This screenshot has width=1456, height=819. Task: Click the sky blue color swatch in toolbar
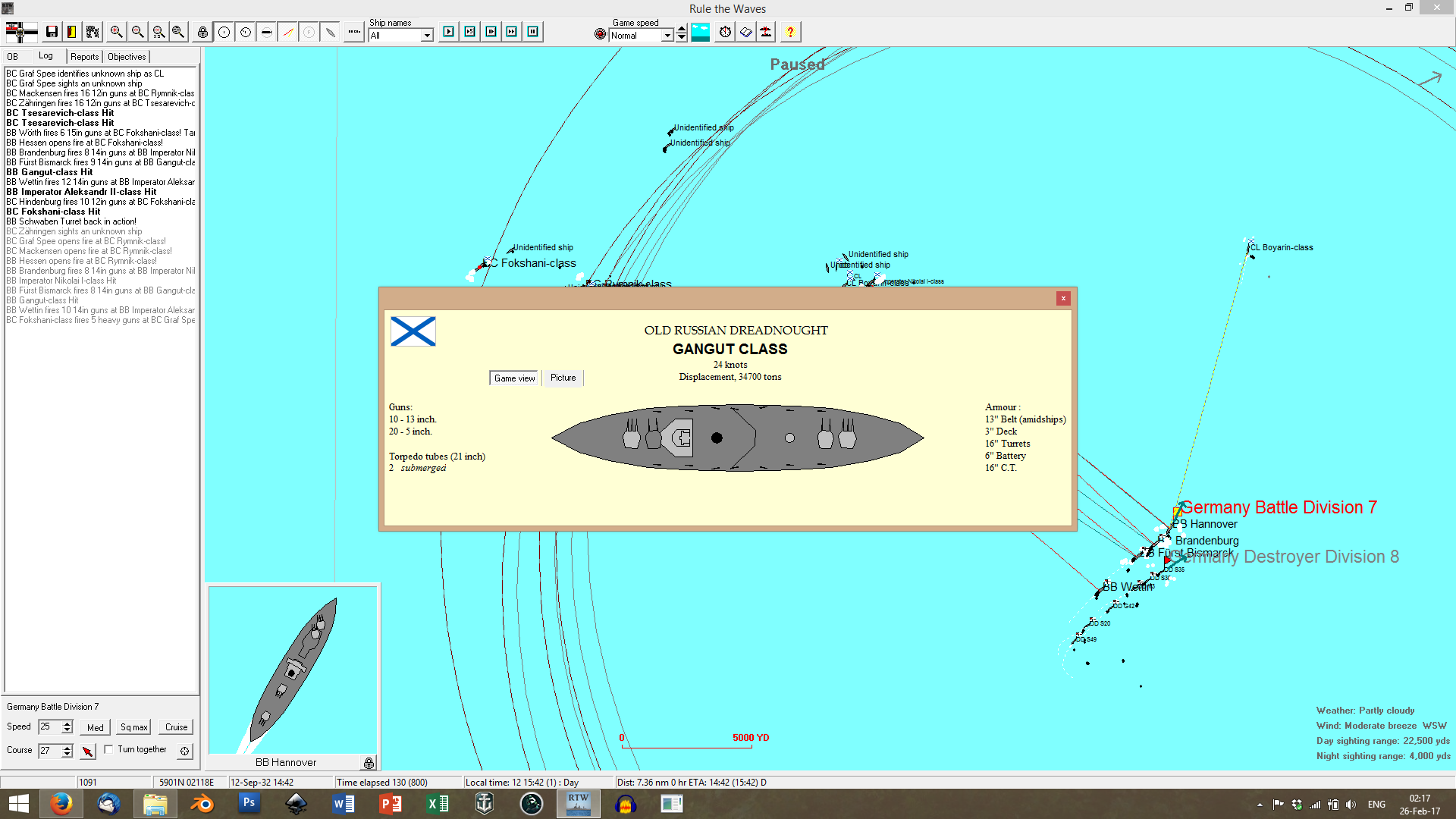[700, 32]
